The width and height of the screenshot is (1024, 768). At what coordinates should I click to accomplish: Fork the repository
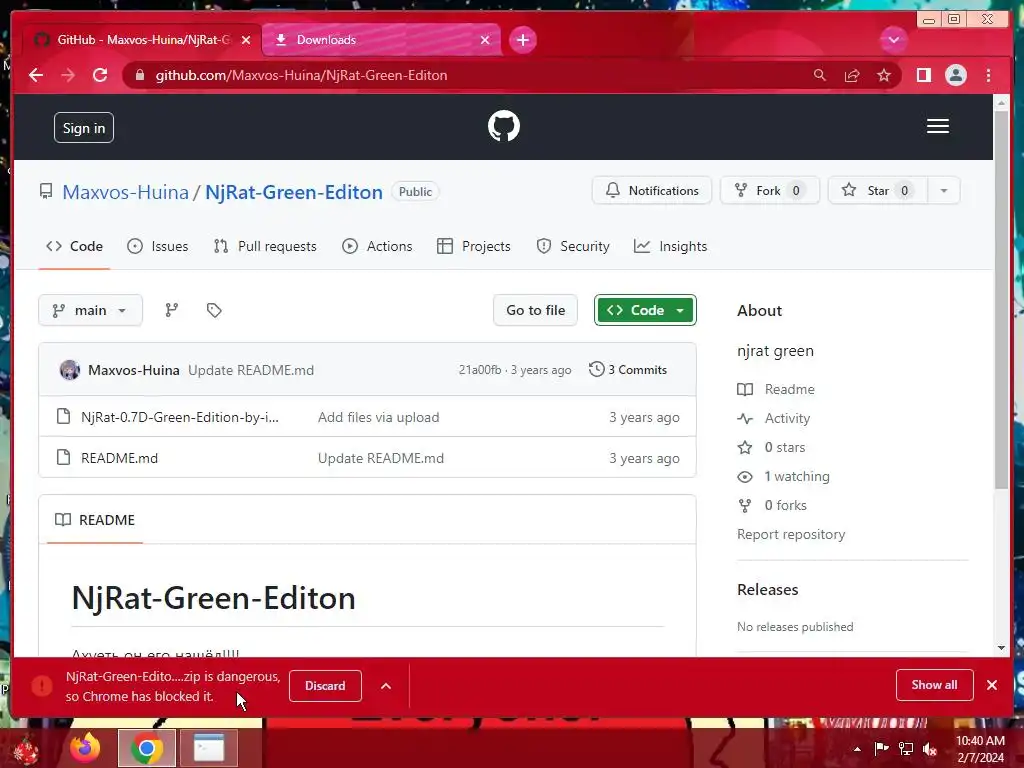pos(770,191)
